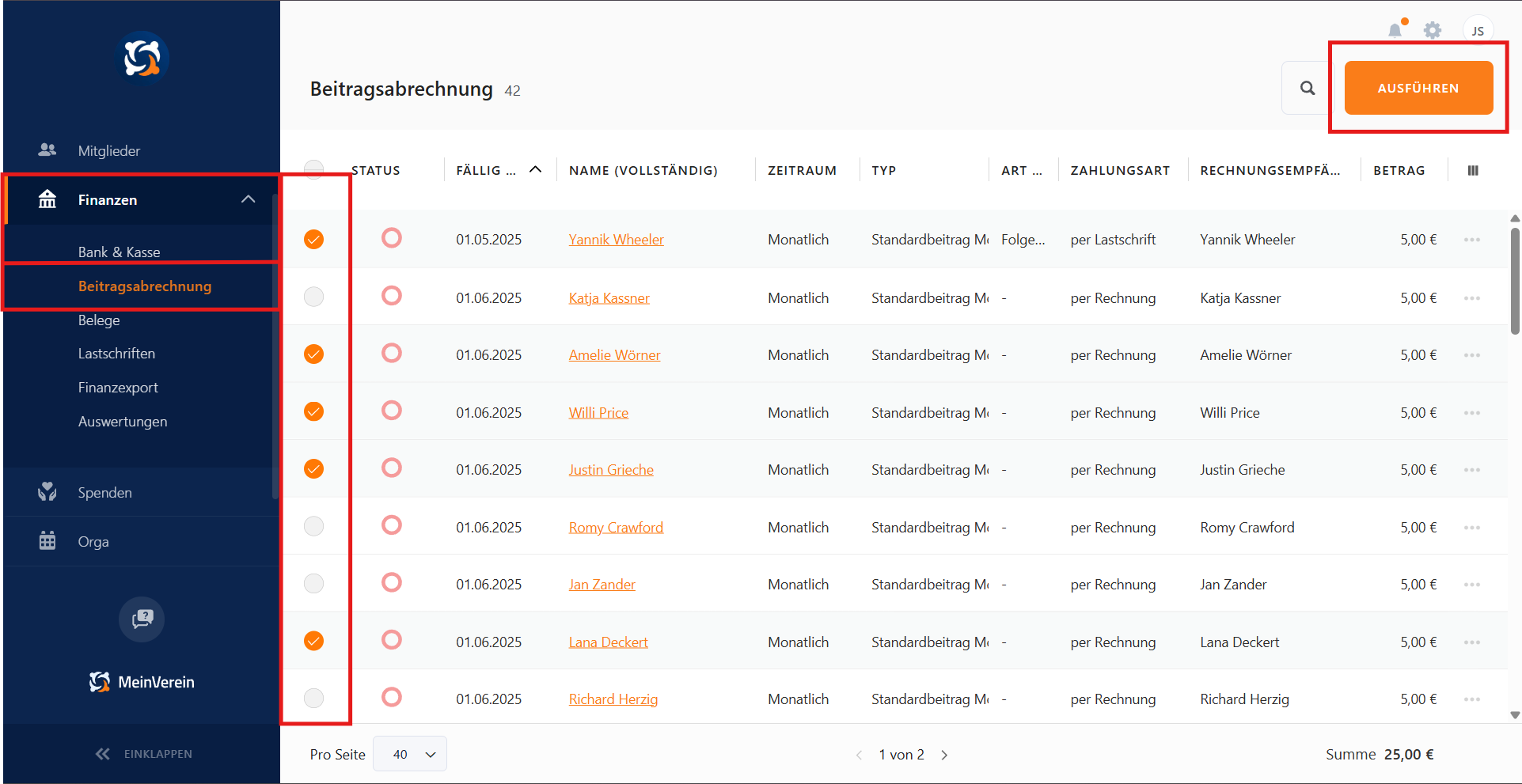This screenshot has height=784, width=1522.
Task: Open Lastschriften in the Finanzen submenu
Action: pos(116,354)
